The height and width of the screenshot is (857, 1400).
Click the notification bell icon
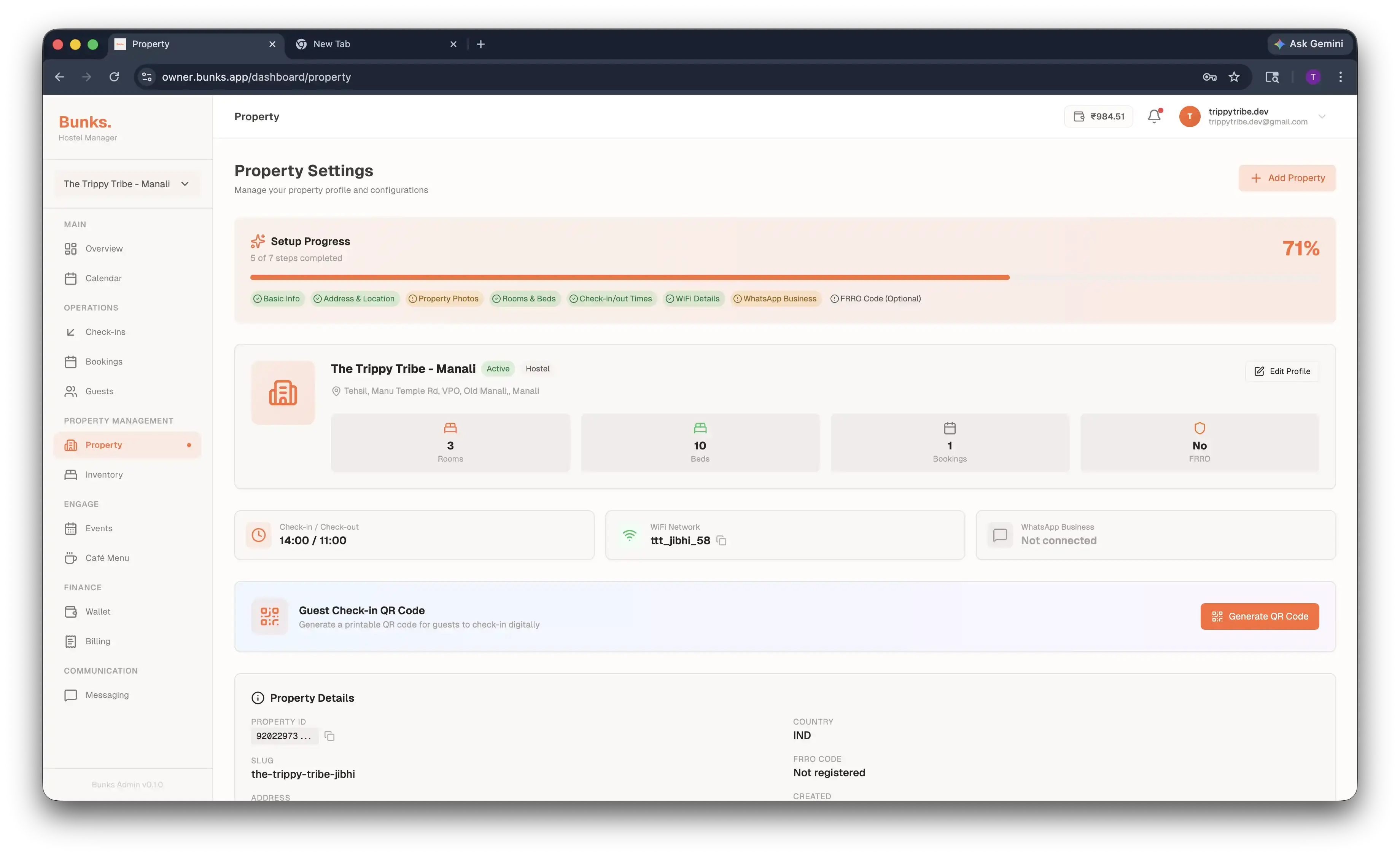[x=1154, y=116]
